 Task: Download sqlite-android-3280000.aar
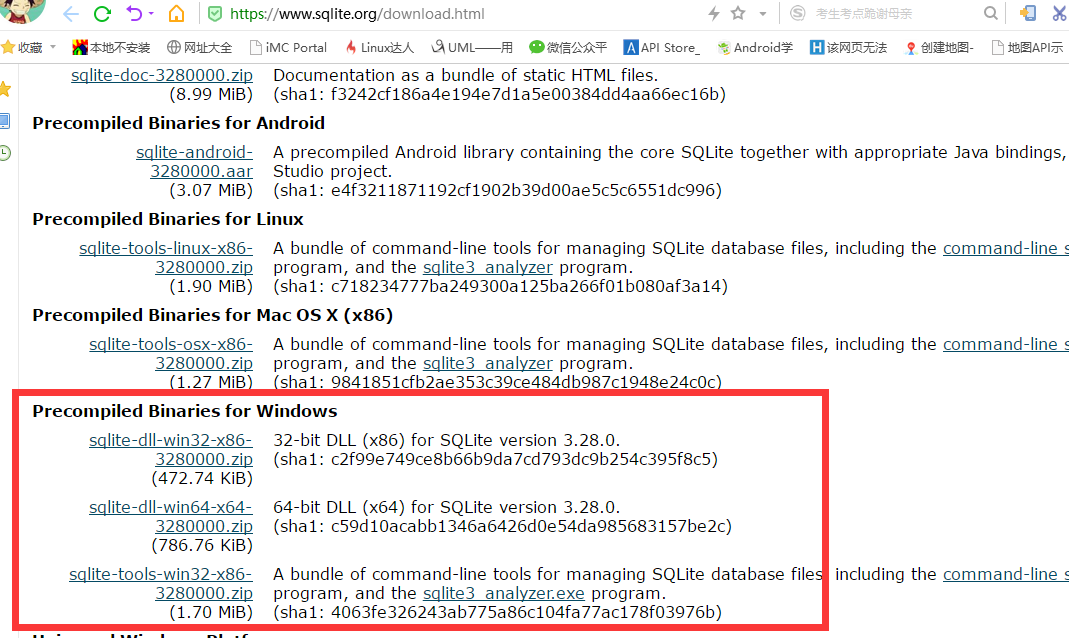pos(194,162)
